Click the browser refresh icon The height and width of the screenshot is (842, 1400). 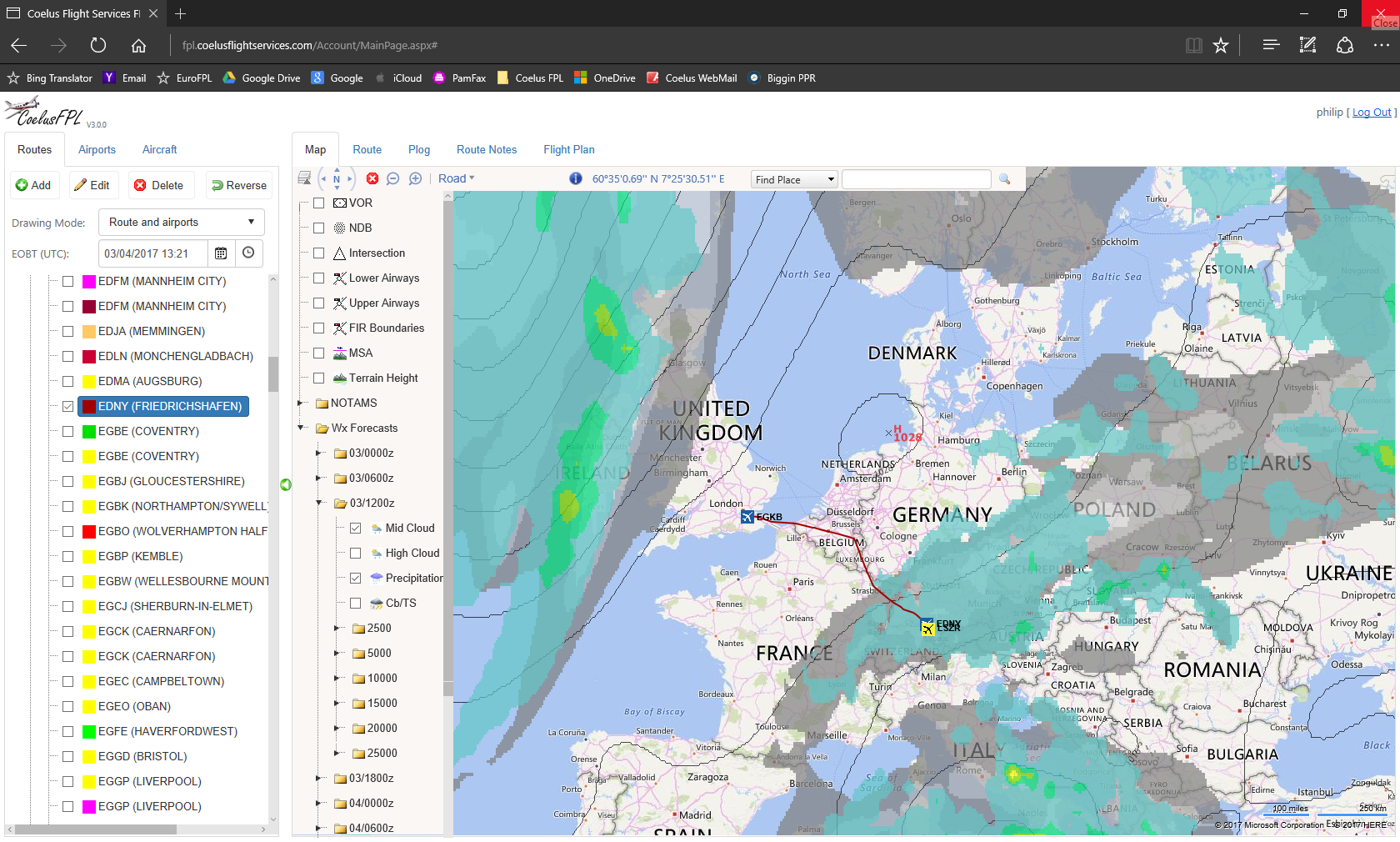point(98,45)
